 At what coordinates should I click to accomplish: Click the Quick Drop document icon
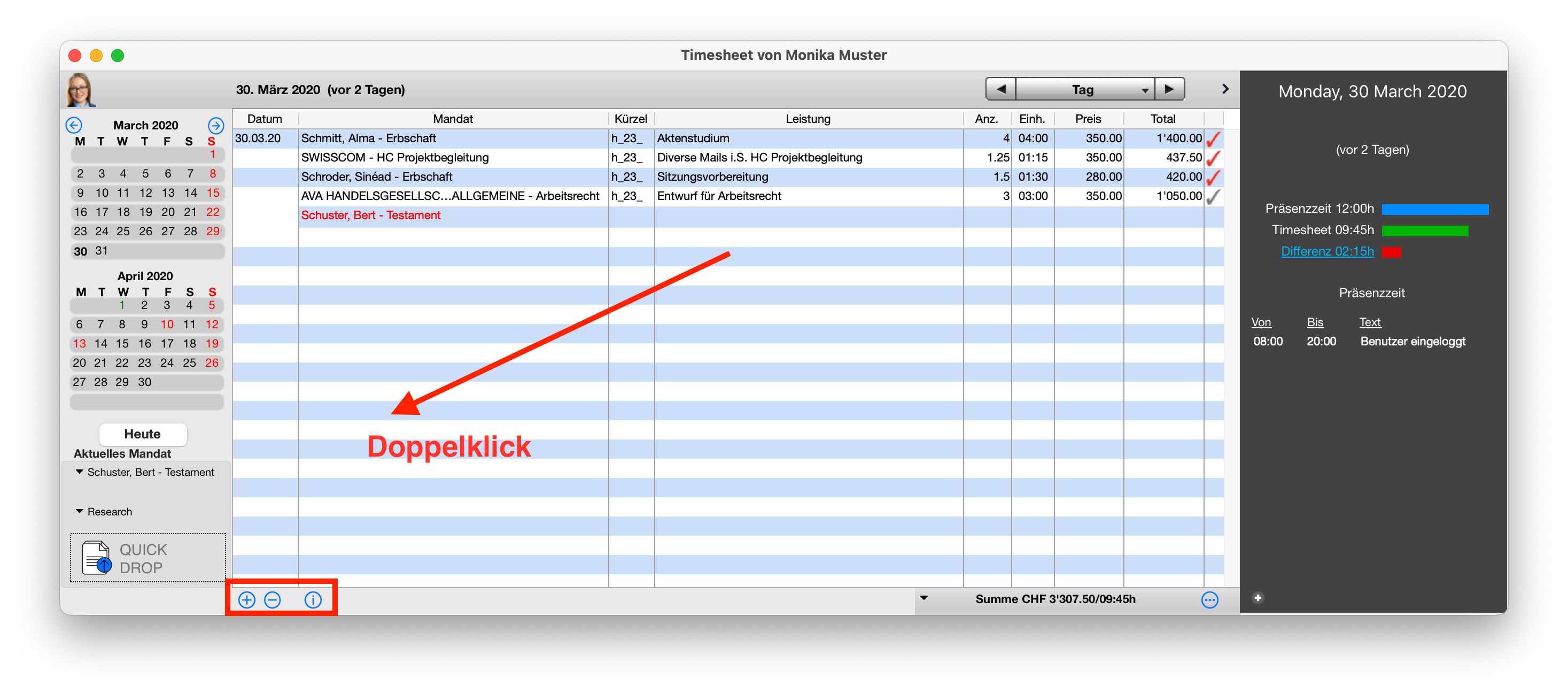click(96, 558)
